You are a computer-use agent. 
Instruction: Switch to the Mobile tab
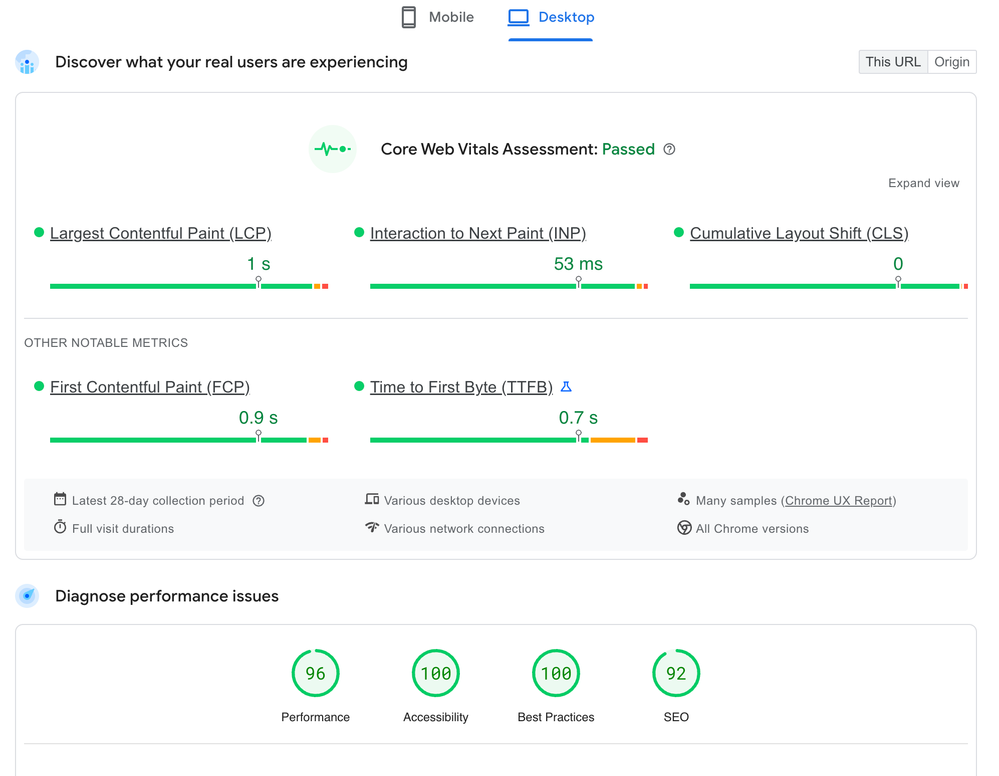(x=438, y=17)
